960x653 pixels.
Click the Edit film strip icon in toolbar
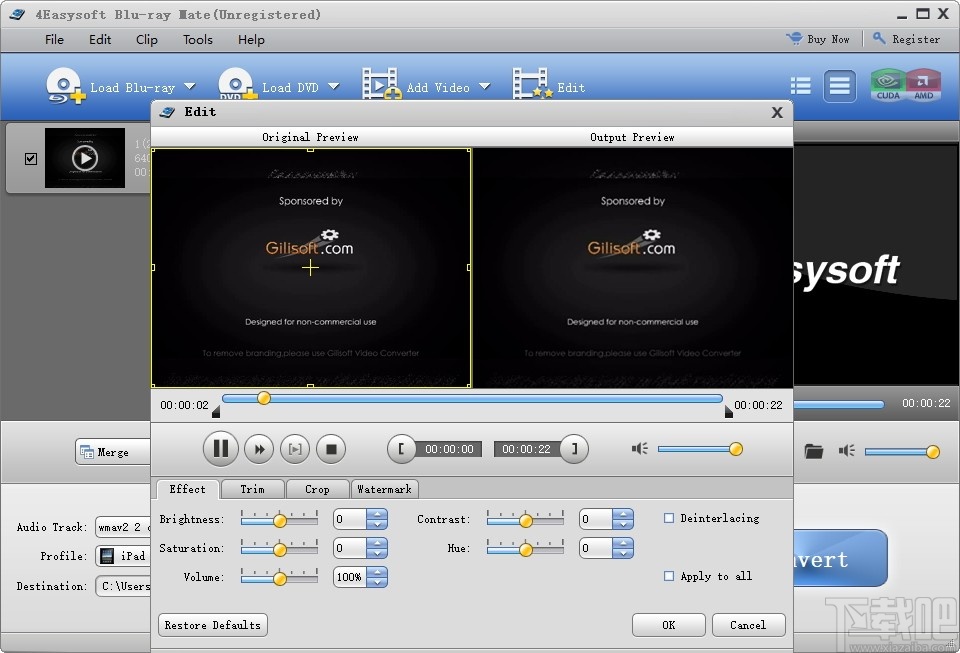(532, 84)
